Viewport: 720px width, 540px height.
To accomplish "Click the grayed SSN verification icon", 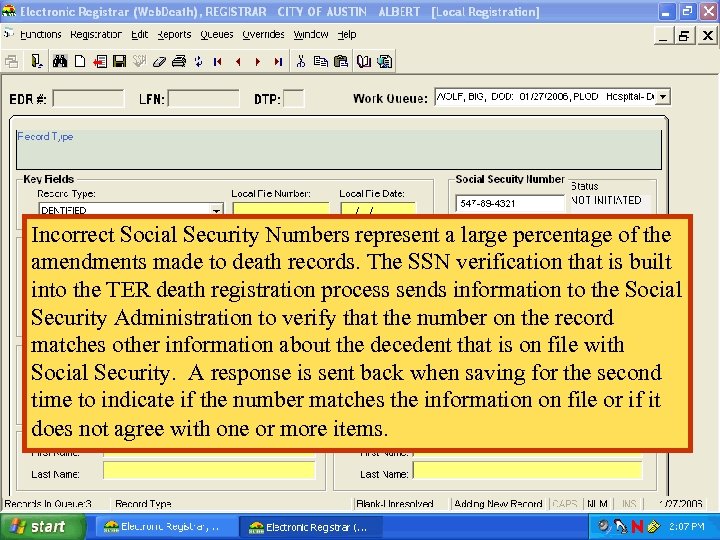I will pyautogui.click(x=139, y=61).
